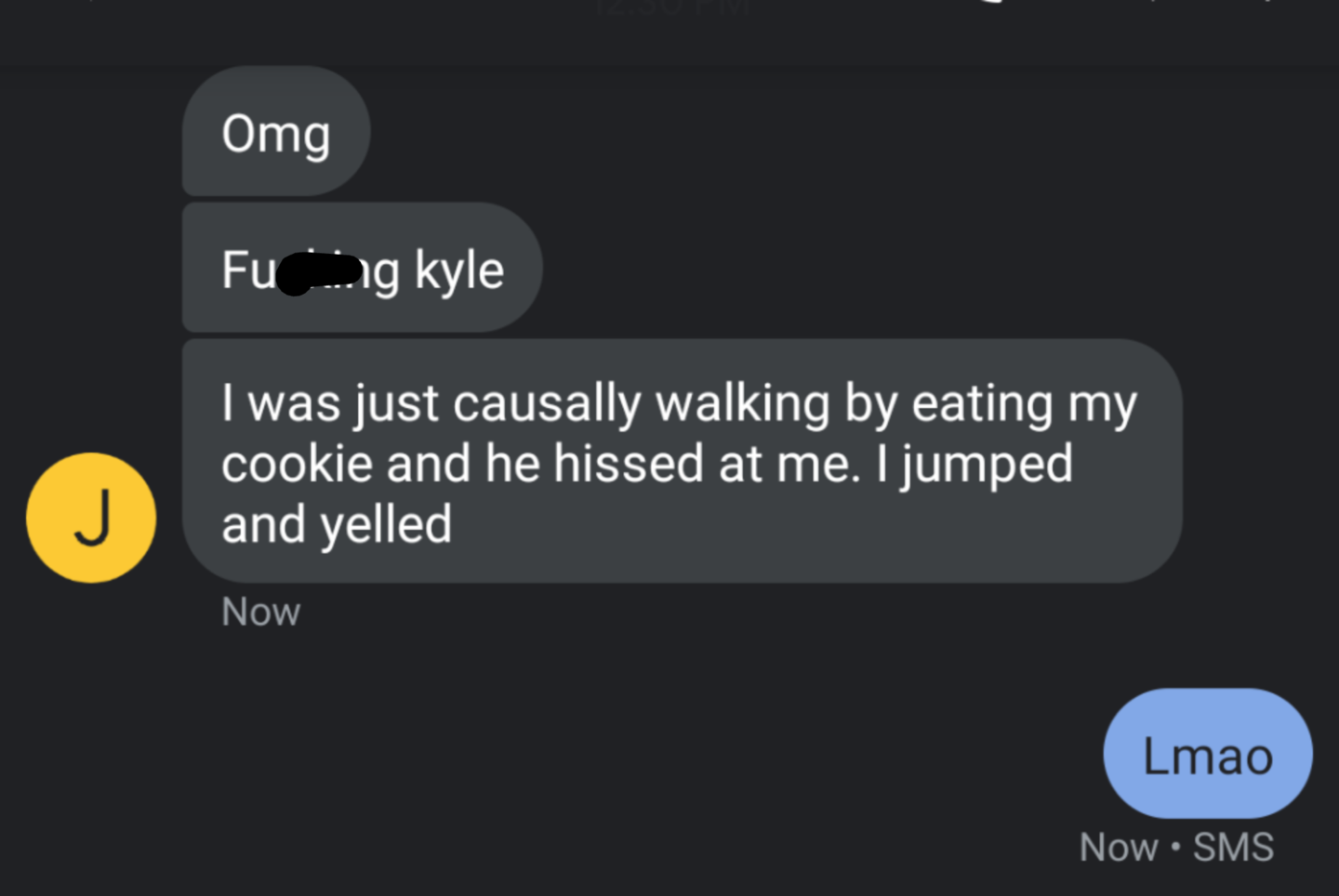
Task: Click the letter J inside the avatar circle
Action: 92,518
